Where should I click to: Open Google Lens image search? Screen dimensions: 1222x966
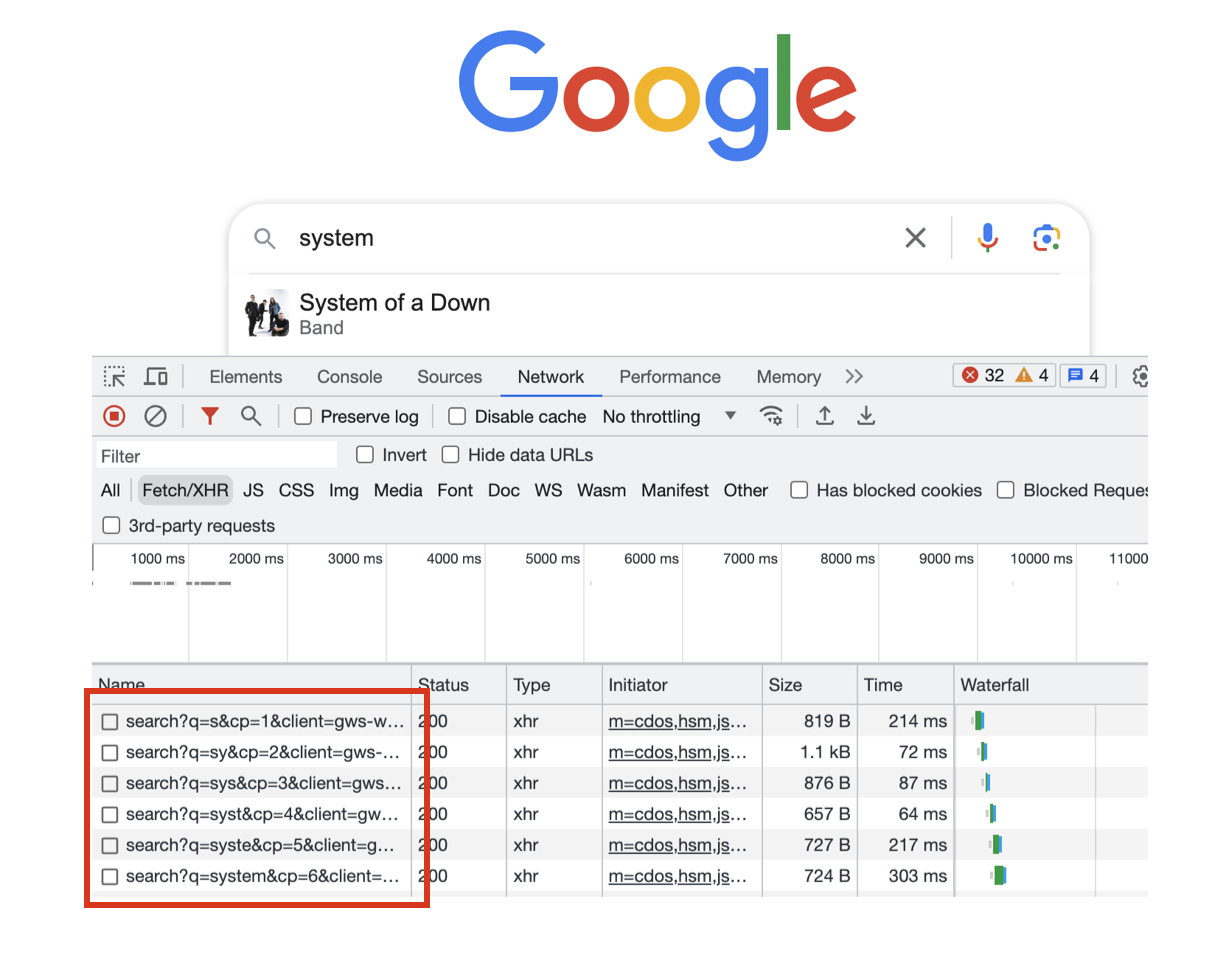point(1046,238)
